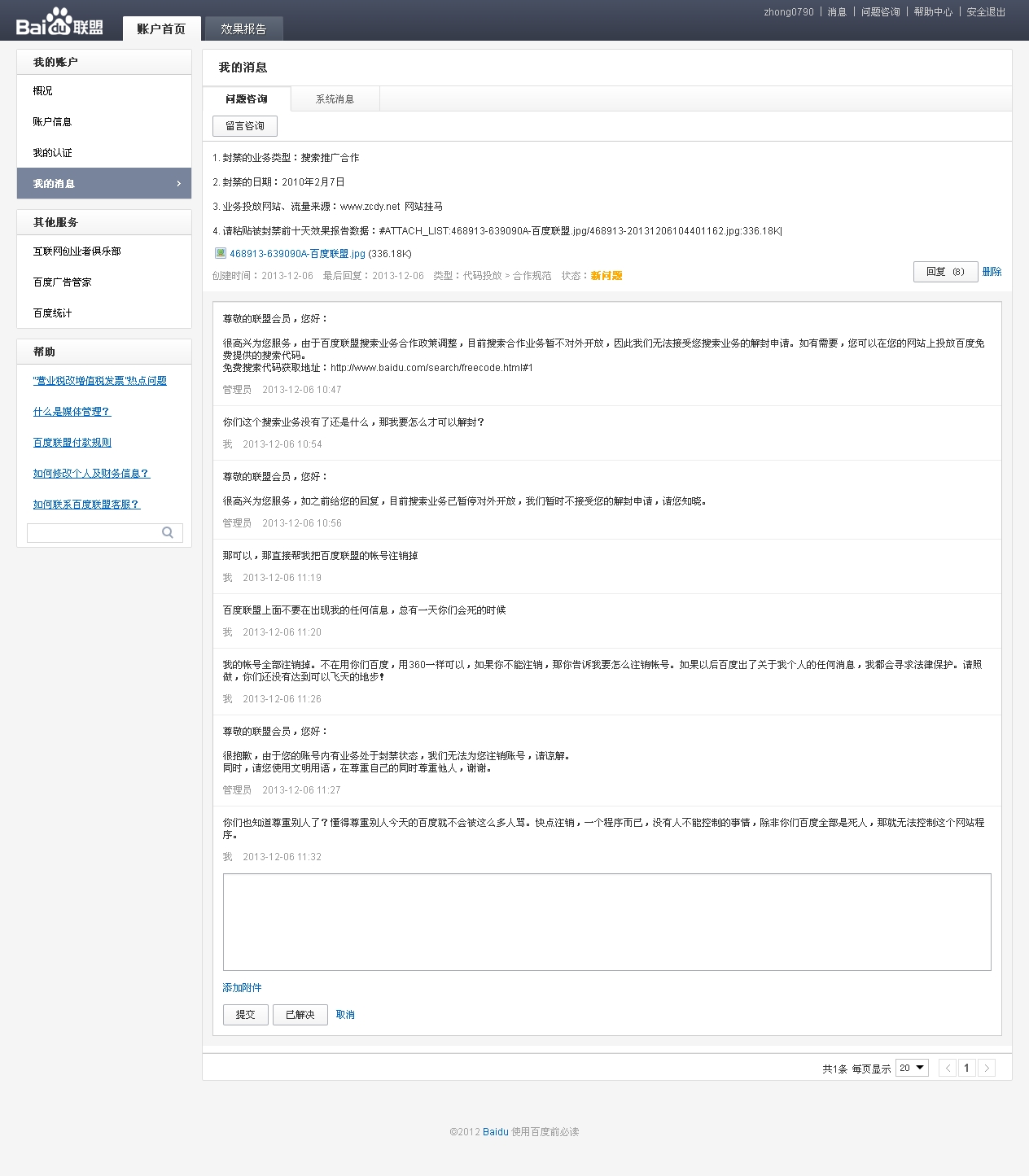Click into the reply text area
The height and width of the screenshot is (1176, 1029).
pos(607,922)
